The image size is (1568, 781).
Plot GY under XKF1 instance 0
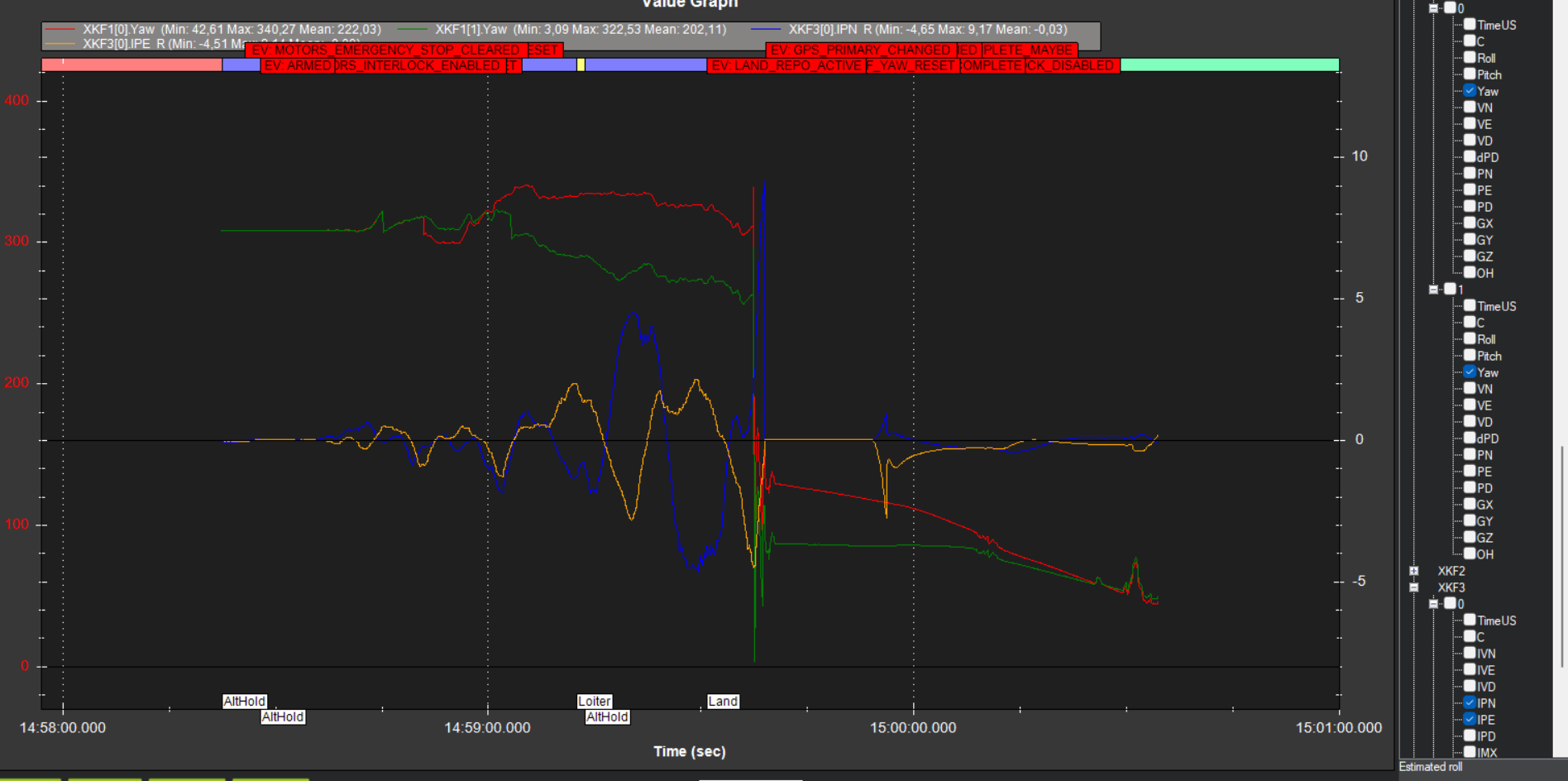click(x=1470, y=240)
